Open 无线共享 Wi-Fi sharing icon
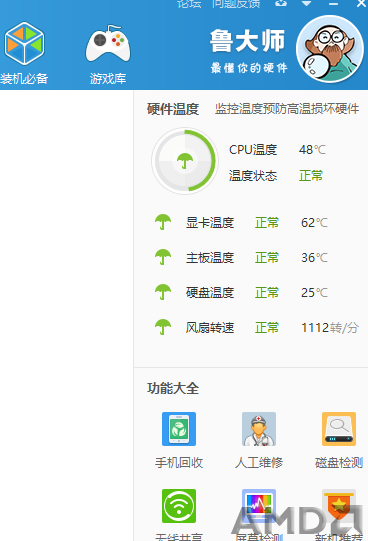This screenshot has height=541, width=368. coord(179,506)
